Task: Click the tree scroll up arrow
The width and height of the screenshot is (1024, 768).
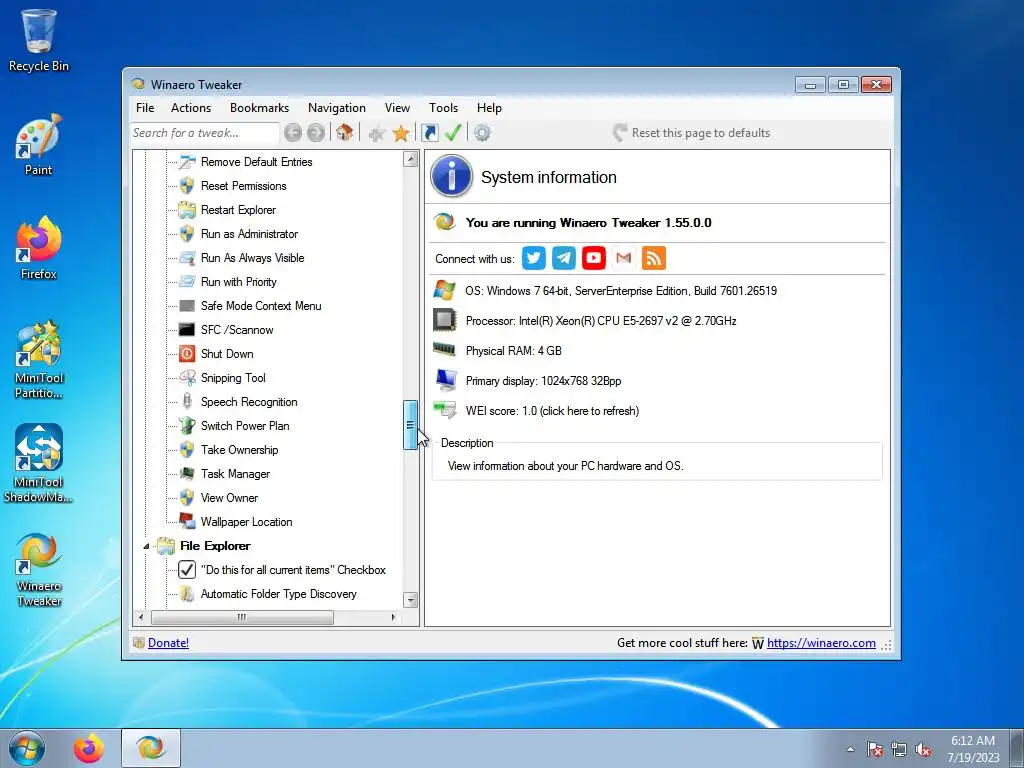Action: (410, 159)
